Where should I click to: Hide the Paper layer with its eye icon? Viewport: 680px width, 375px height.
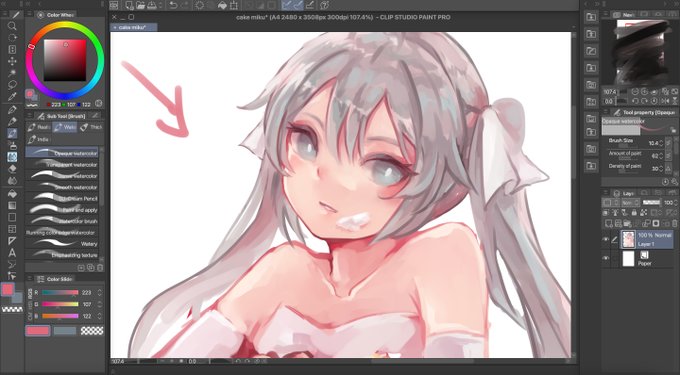click(x=606, y=258)
